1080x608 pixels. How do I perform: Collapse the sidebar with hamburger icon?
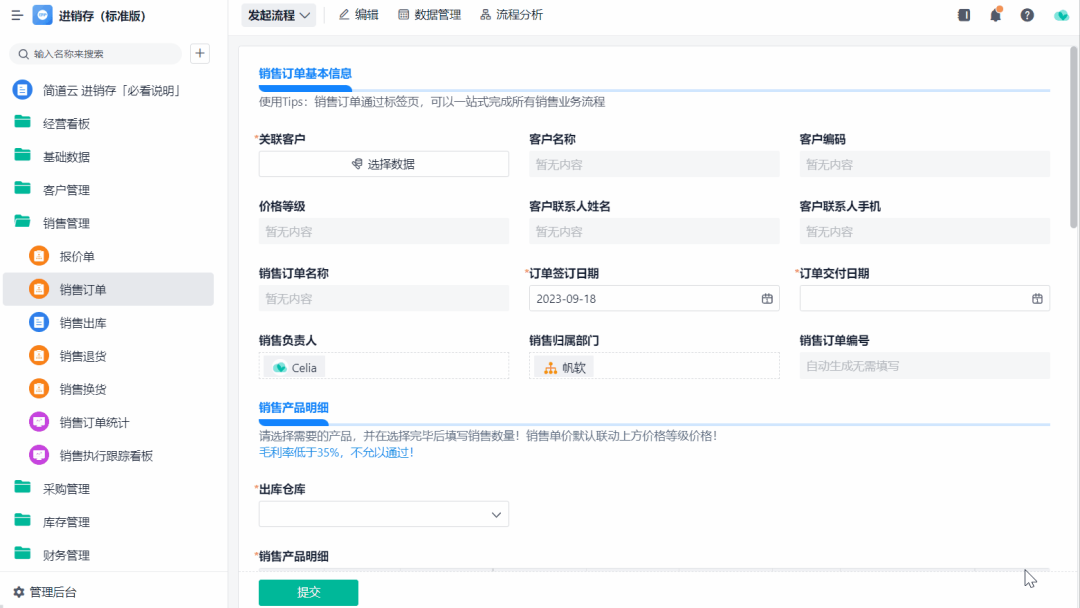(x=17, y=15)
